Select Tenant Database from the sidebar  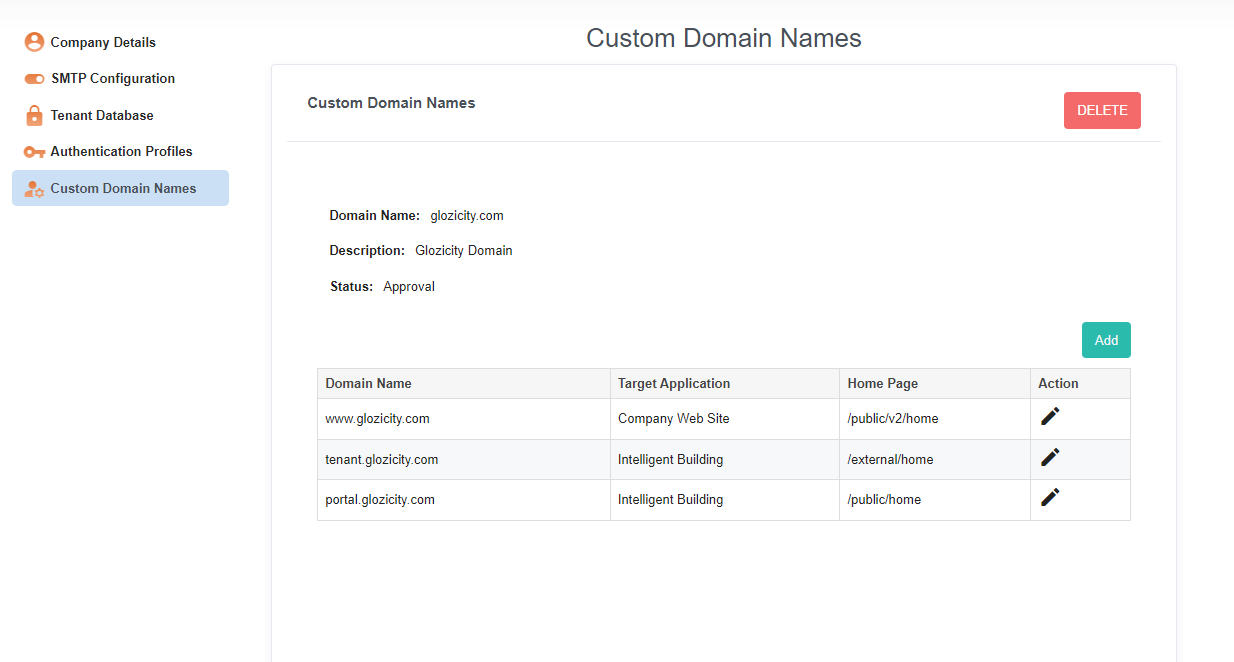click(102, 115)
